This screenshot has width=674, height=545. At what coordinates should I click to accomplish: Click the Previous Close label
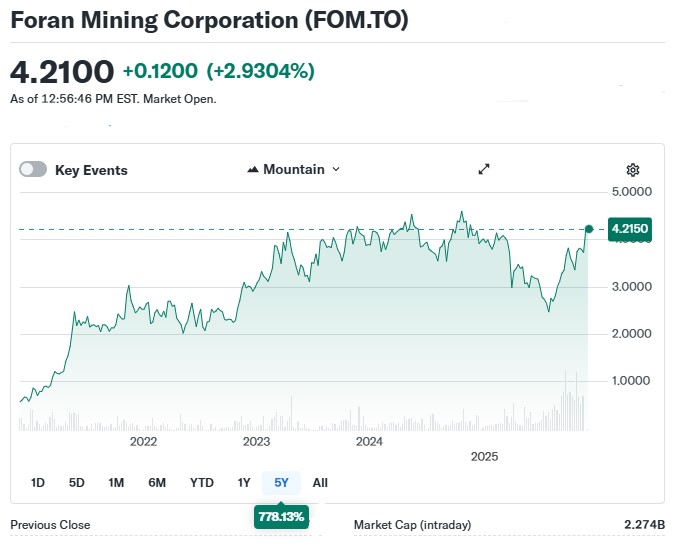tap(50, 525)
